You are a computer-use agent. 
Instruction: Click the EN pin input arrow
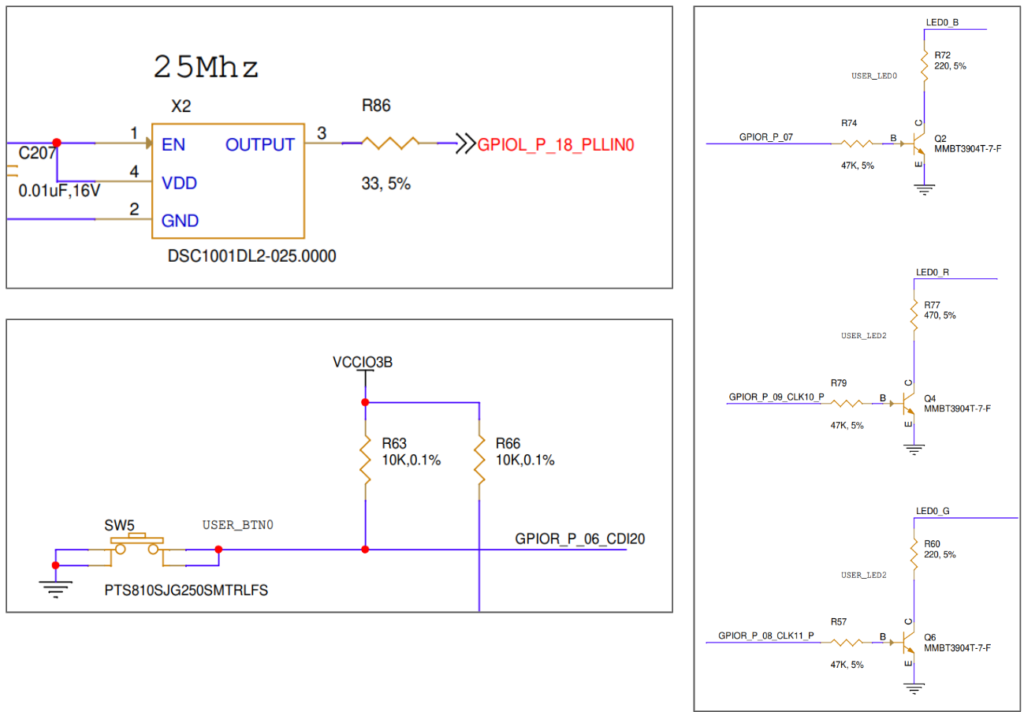(x=148, y=143)
